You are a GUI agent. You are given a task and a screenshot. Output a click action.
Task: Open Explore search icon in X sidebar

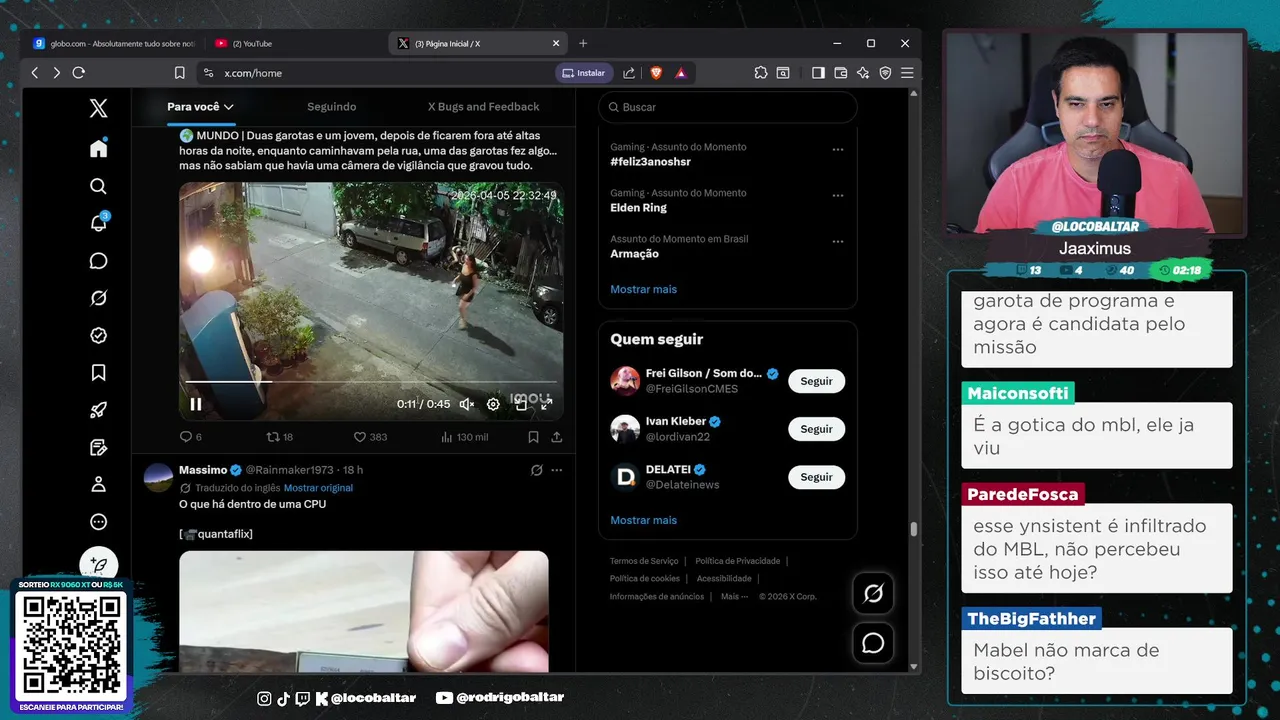(x=98, y=186)
